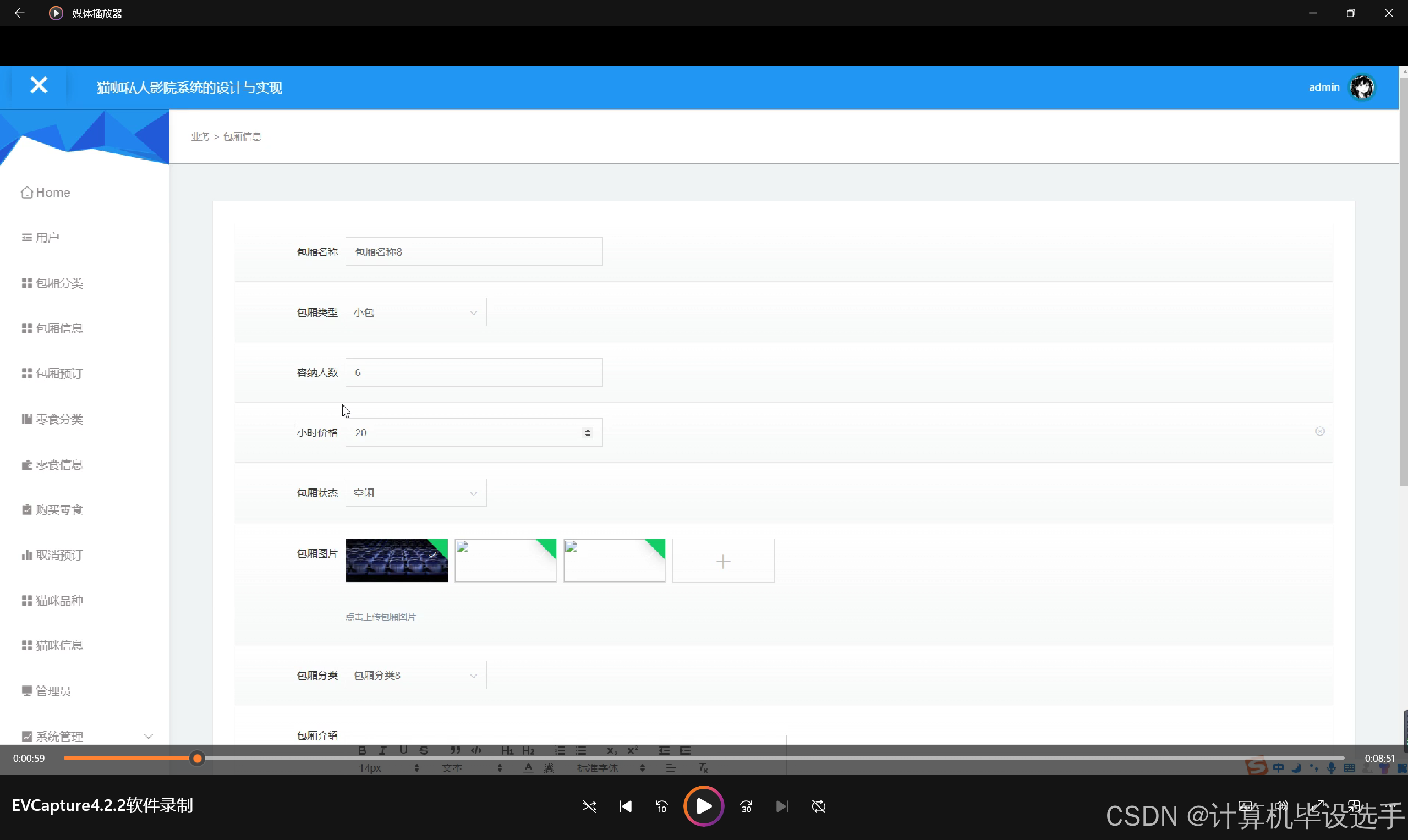Open the 文本 paragraph style dropdown

pyautogui.click(x=472, y=768)
